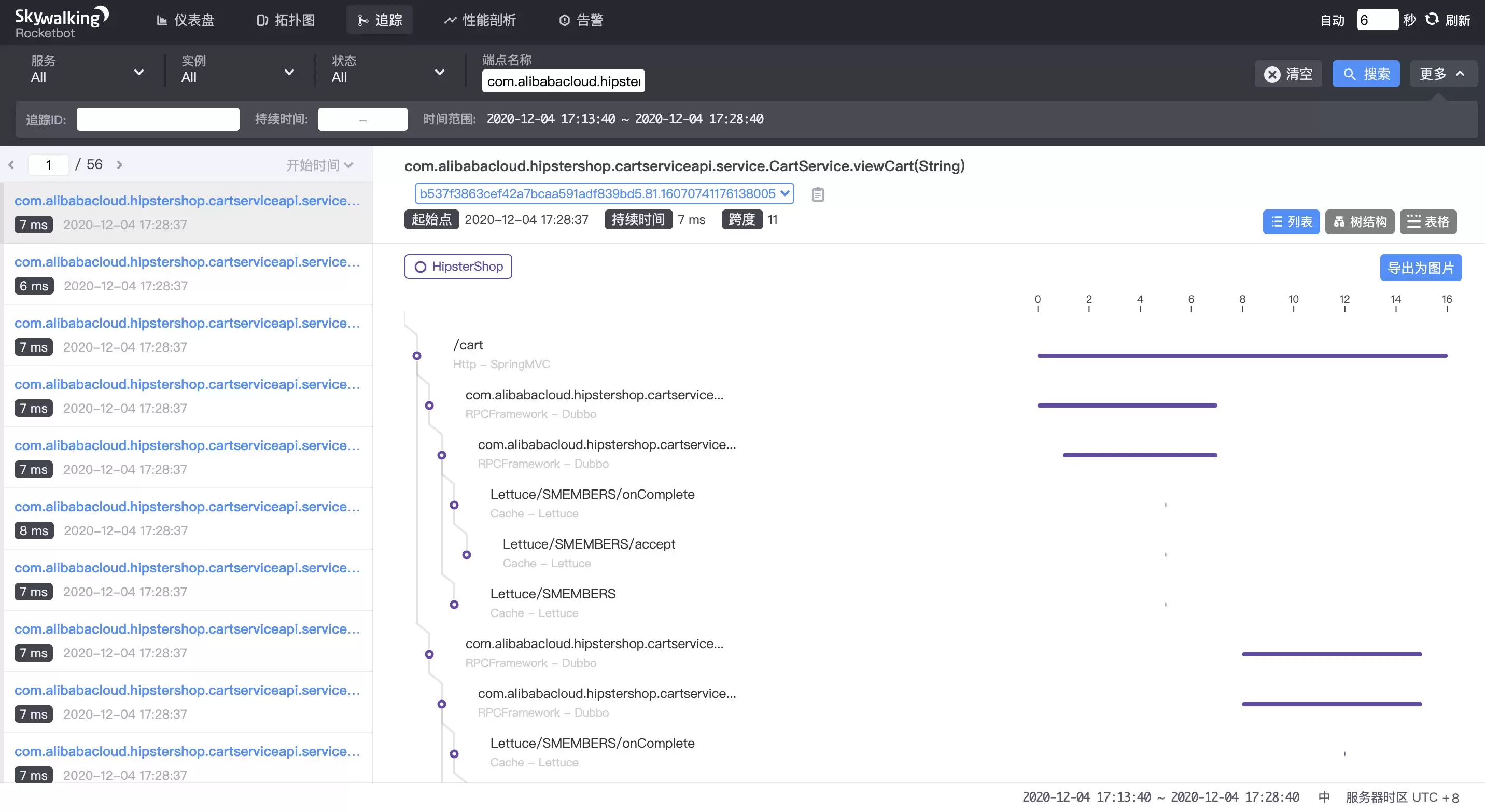The height and width of the screenshot is (812, 1485).
Task: Click the 追踪ID input field
Action: (158, 119)
